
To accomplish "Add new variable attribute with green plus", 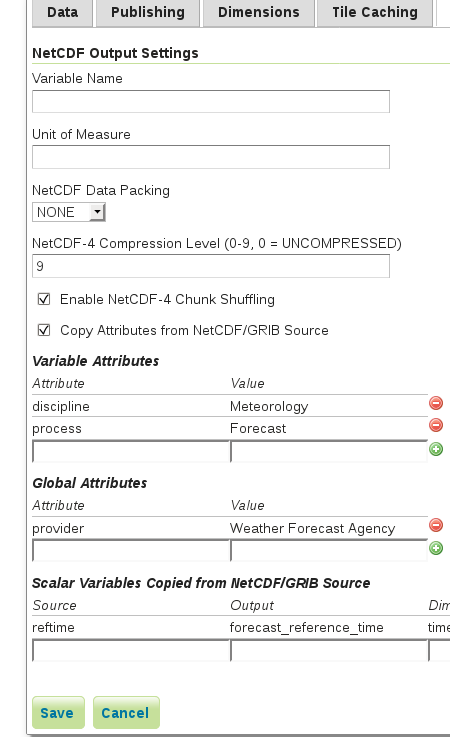I will 436,449.
